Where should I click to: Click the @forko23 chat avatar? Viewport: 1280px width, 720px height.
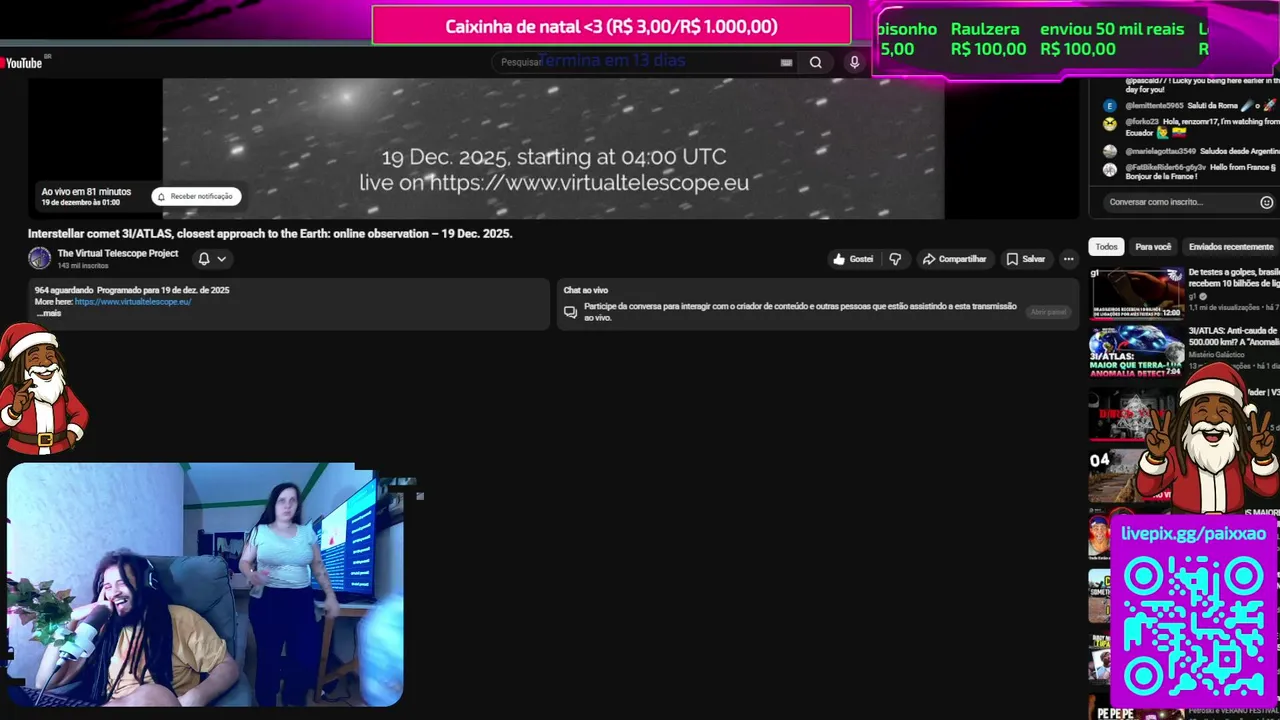point(1109,124)
